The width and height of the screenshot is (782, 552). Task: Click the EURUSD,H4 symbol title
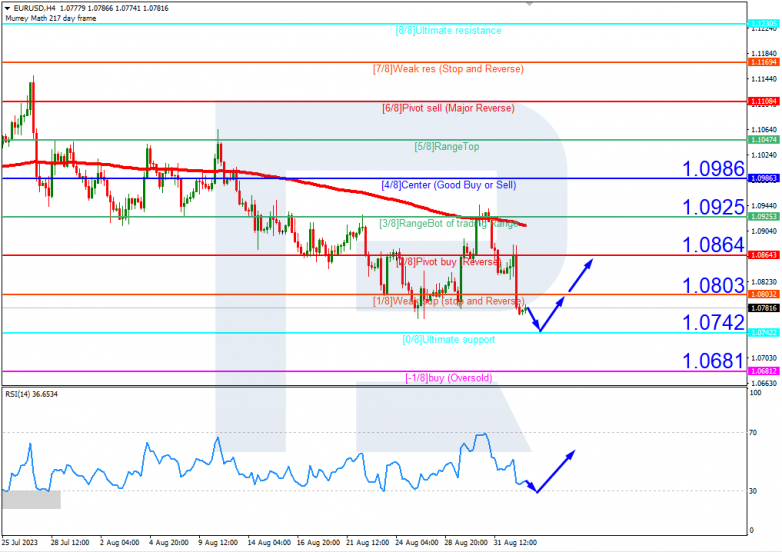pyautogui.click(x=35, y=8)
